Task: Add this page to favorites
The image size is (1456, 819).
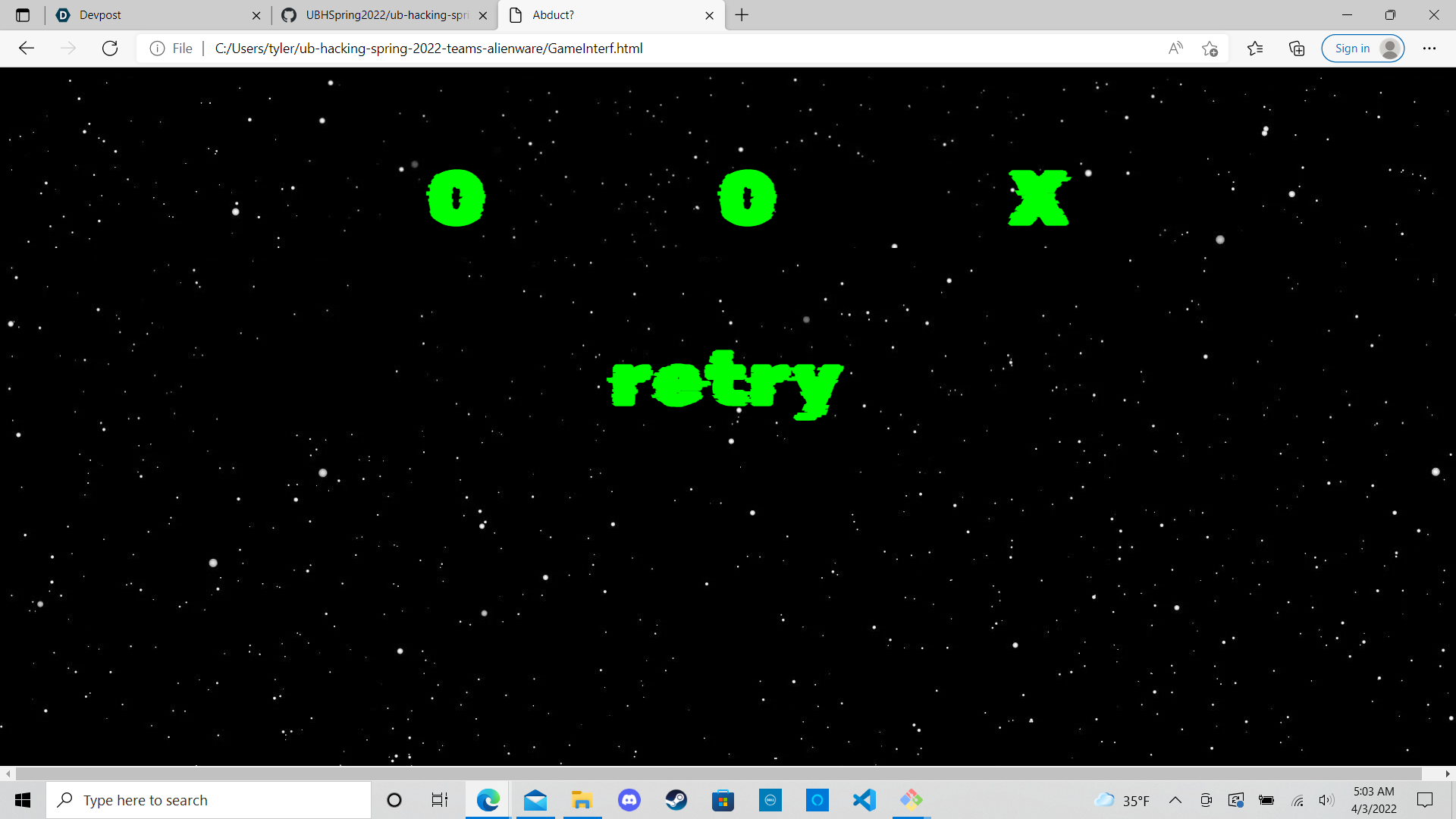Action: tap(1210, 49)
